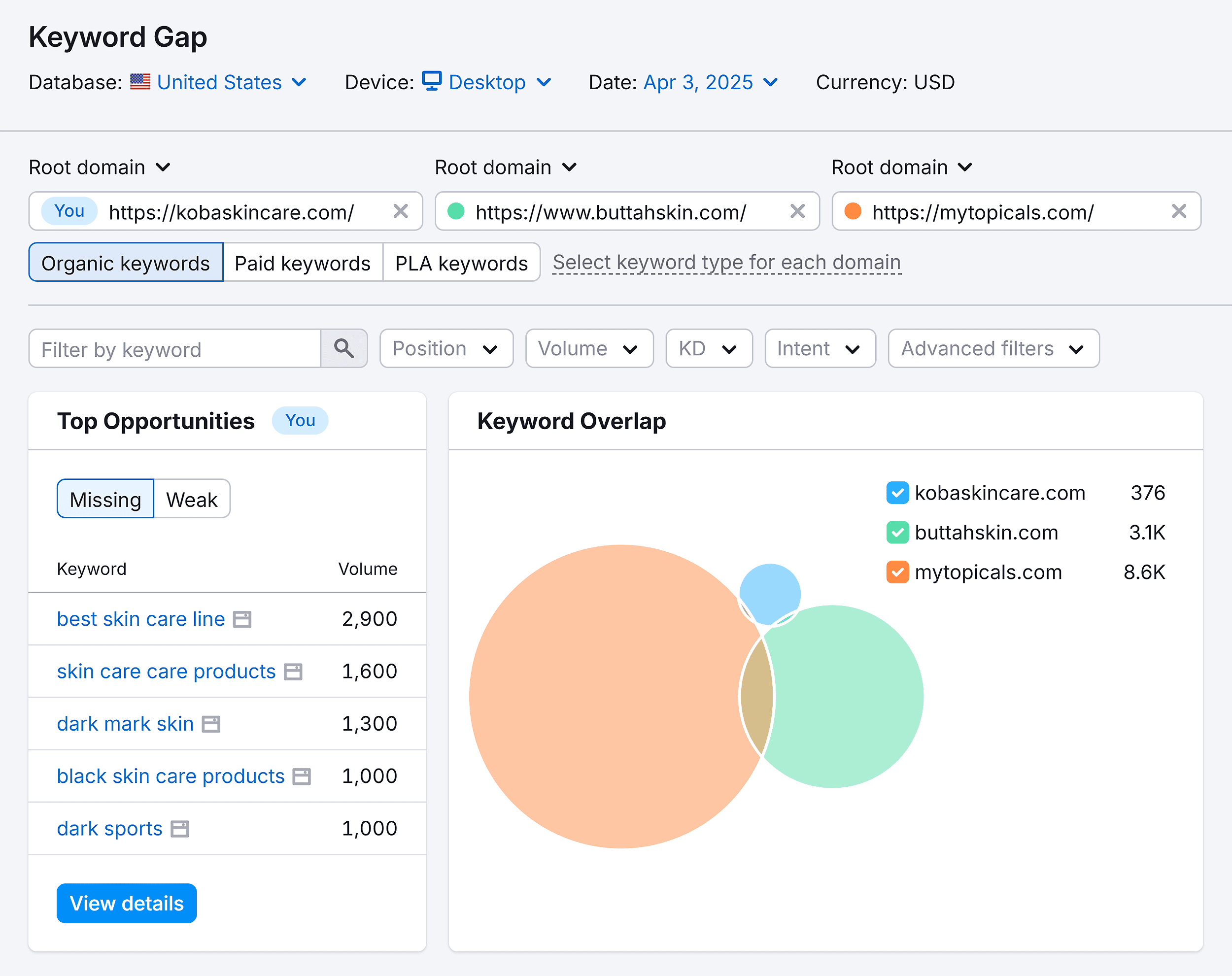Viewport: 1232px width, 976px height.
Task: Click the View details button
Action: [126, 904]
